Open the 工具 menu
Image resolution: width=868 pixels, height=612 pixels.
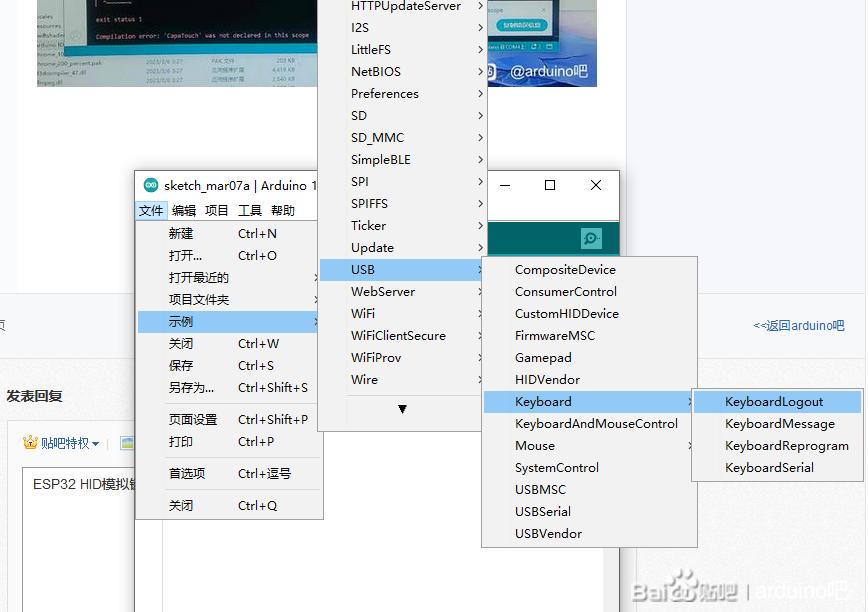(x=250, y=210)
